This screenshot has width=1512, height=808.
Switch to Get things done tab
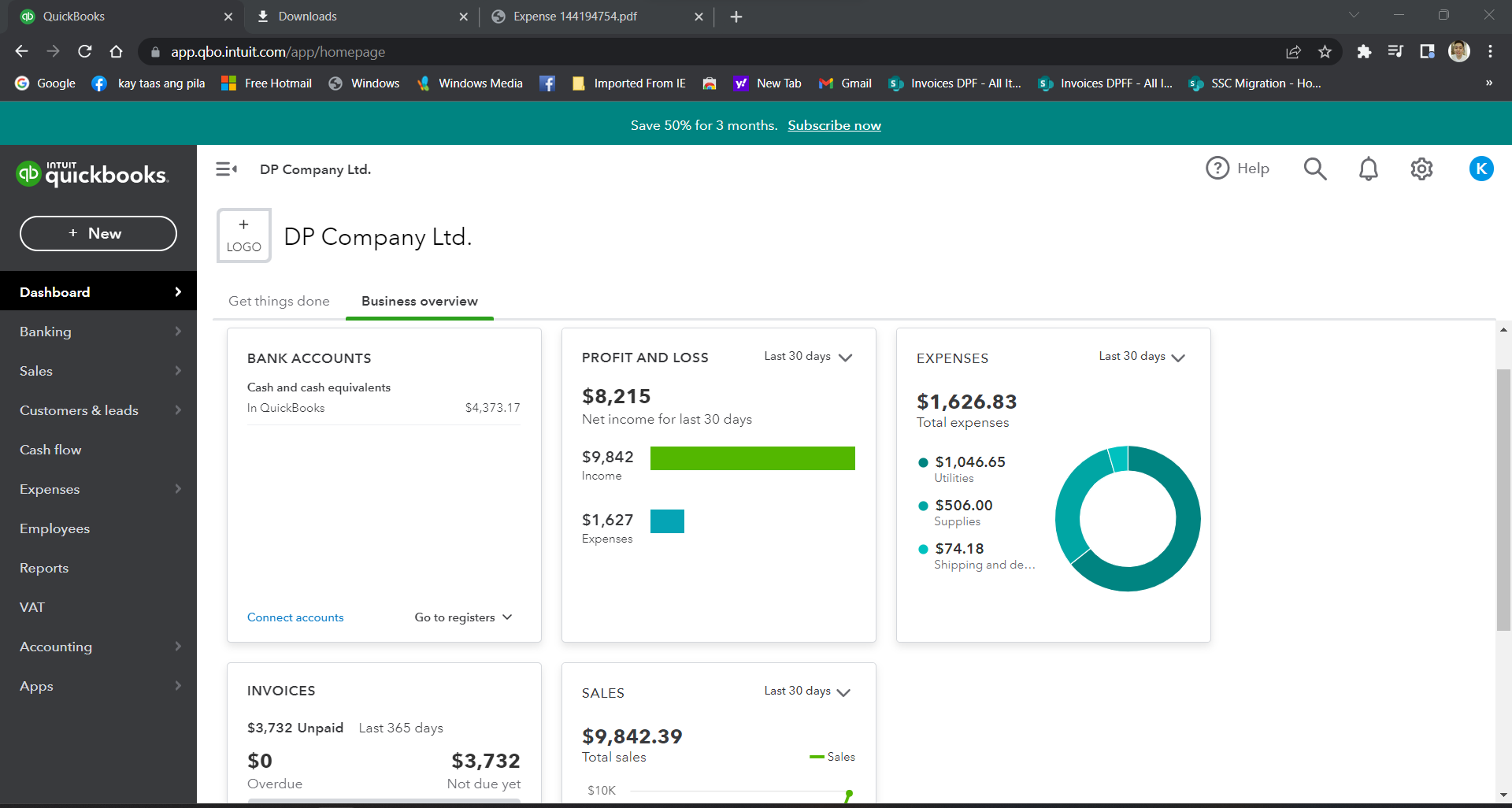279,301
